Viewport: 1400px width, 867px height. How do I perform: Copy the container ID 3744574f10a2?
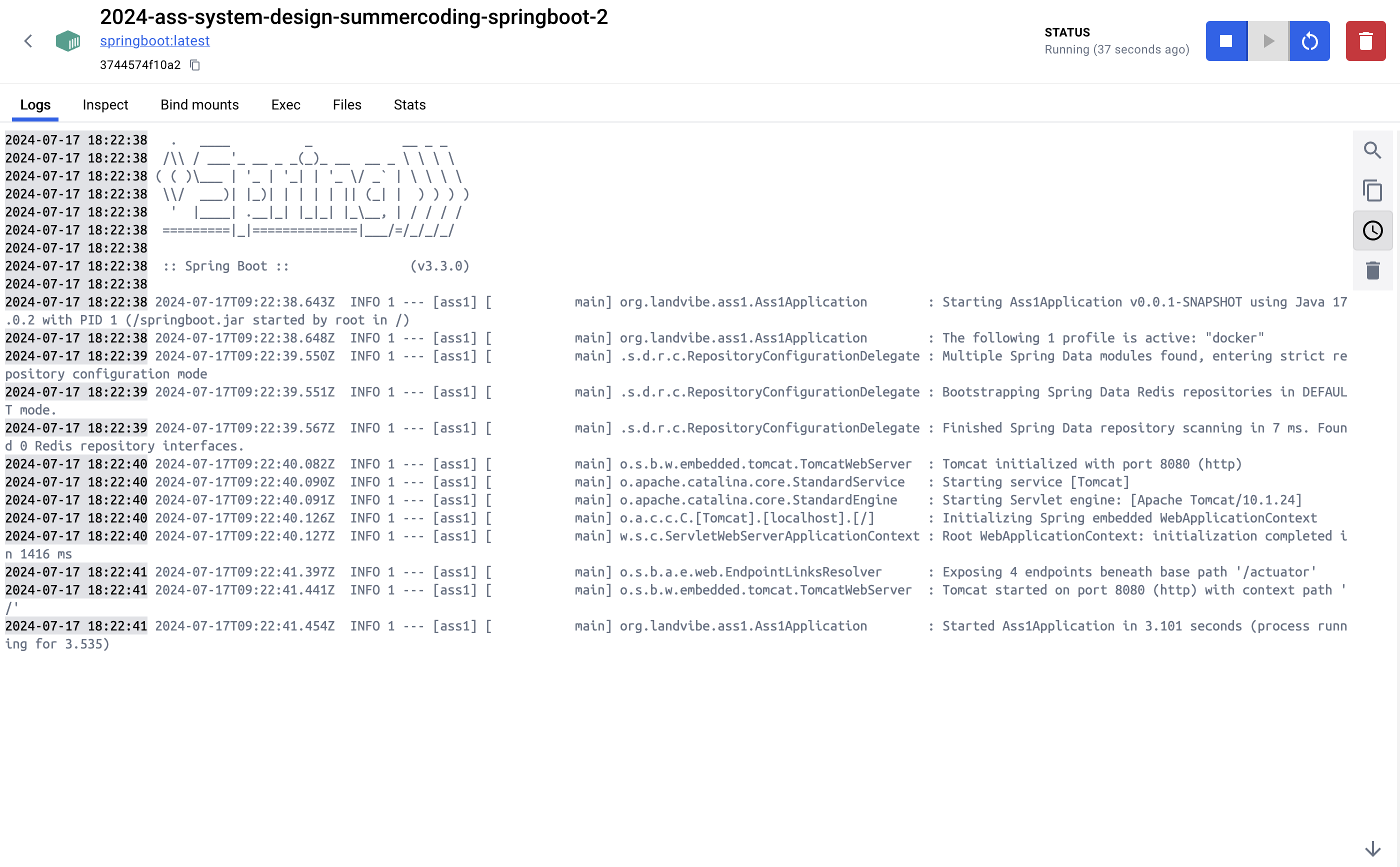point(195,65)
